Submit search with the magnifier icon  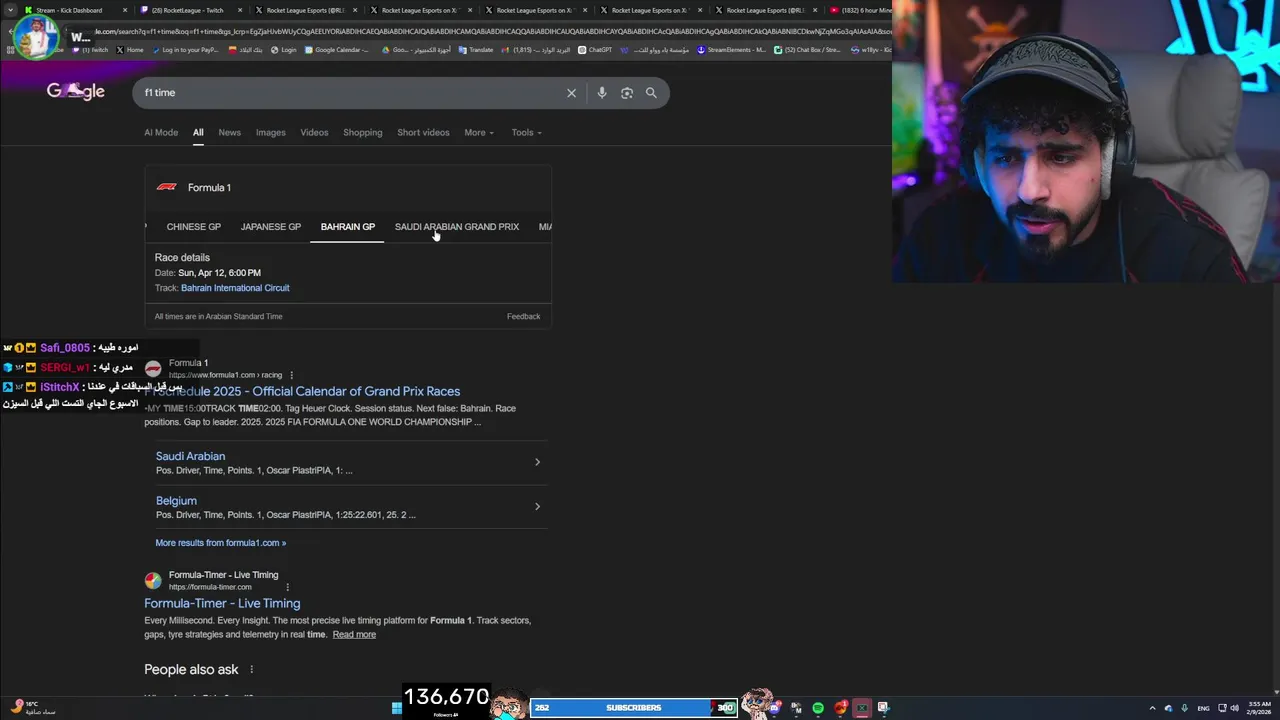pyautogui.click(x=651, y=93)
